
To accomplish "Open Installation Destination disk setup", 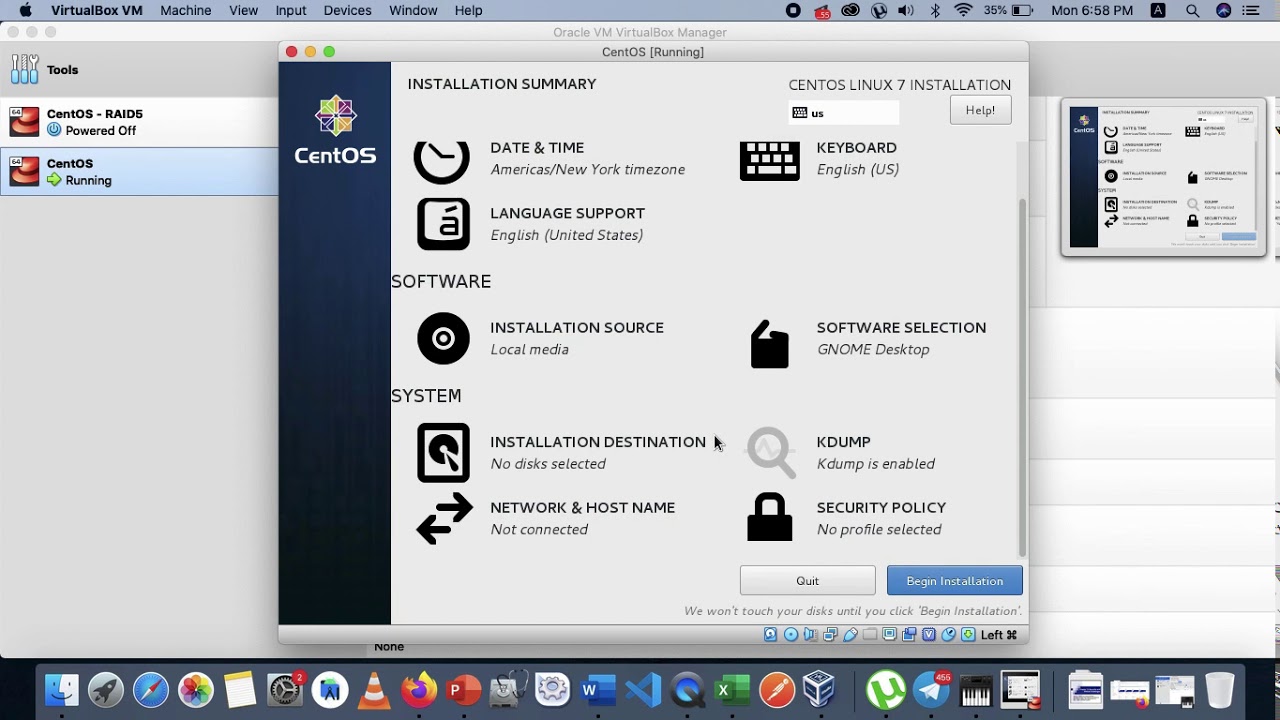I will [x=561, y=452].
